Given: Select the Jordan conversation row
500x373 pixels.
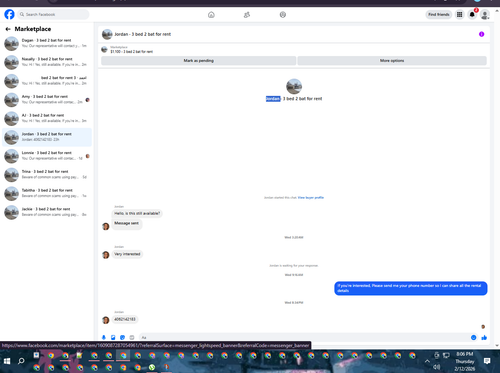Looking at the screenshot, I should pos(47,137).
